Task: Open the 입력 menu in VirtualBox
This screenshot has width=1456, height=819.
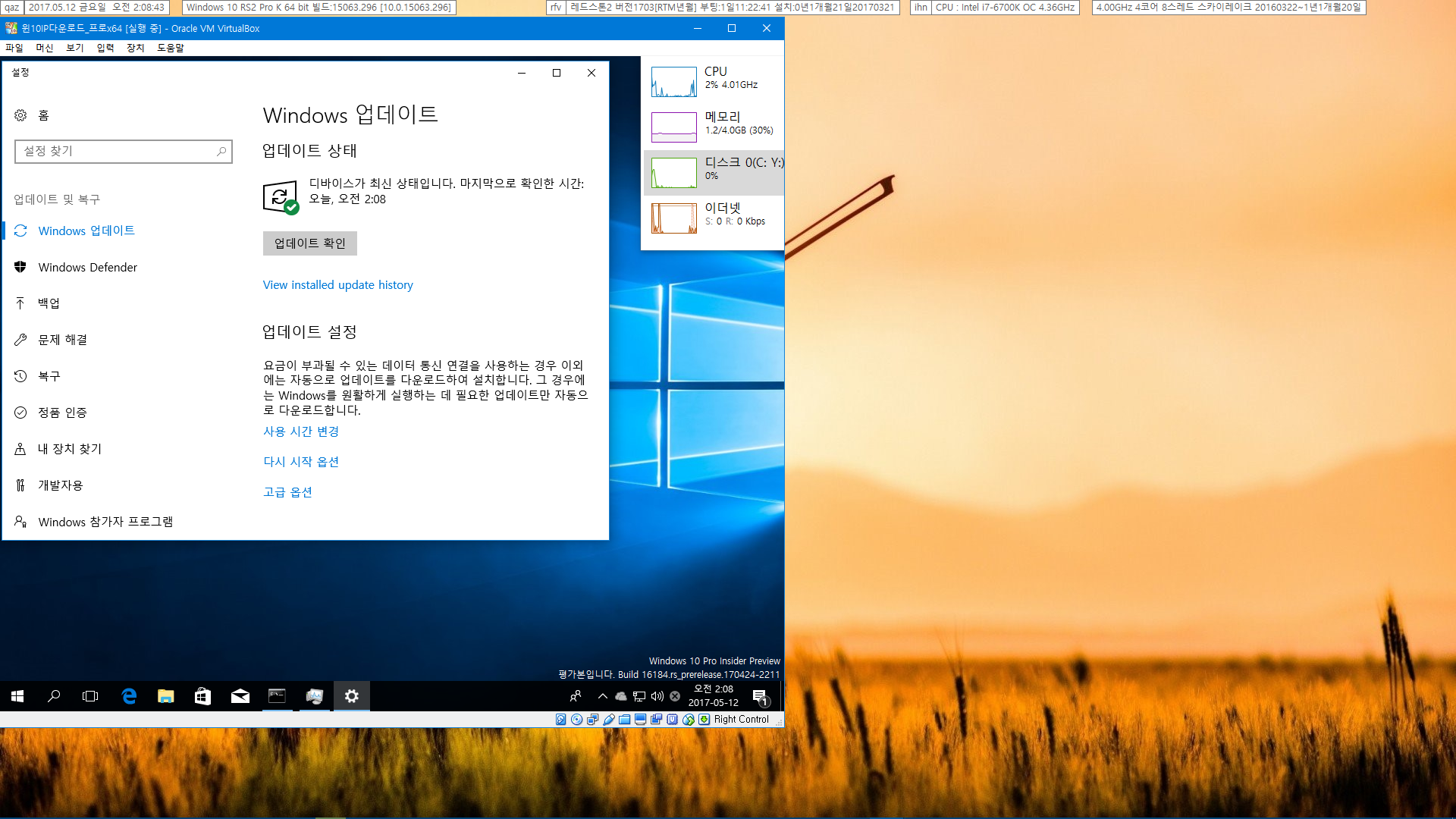Action: [x=105, y=48]
